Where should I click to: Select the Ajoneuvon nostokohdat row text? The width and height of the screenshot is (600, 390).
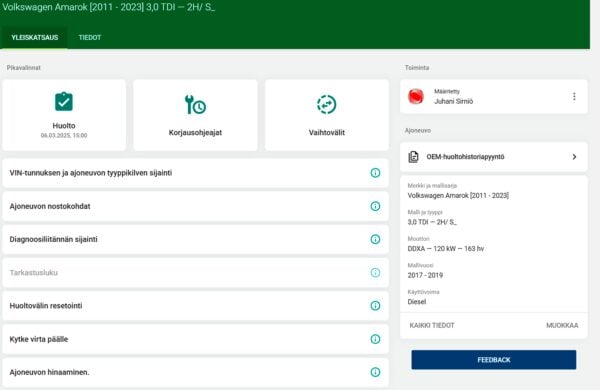(50, 206)
